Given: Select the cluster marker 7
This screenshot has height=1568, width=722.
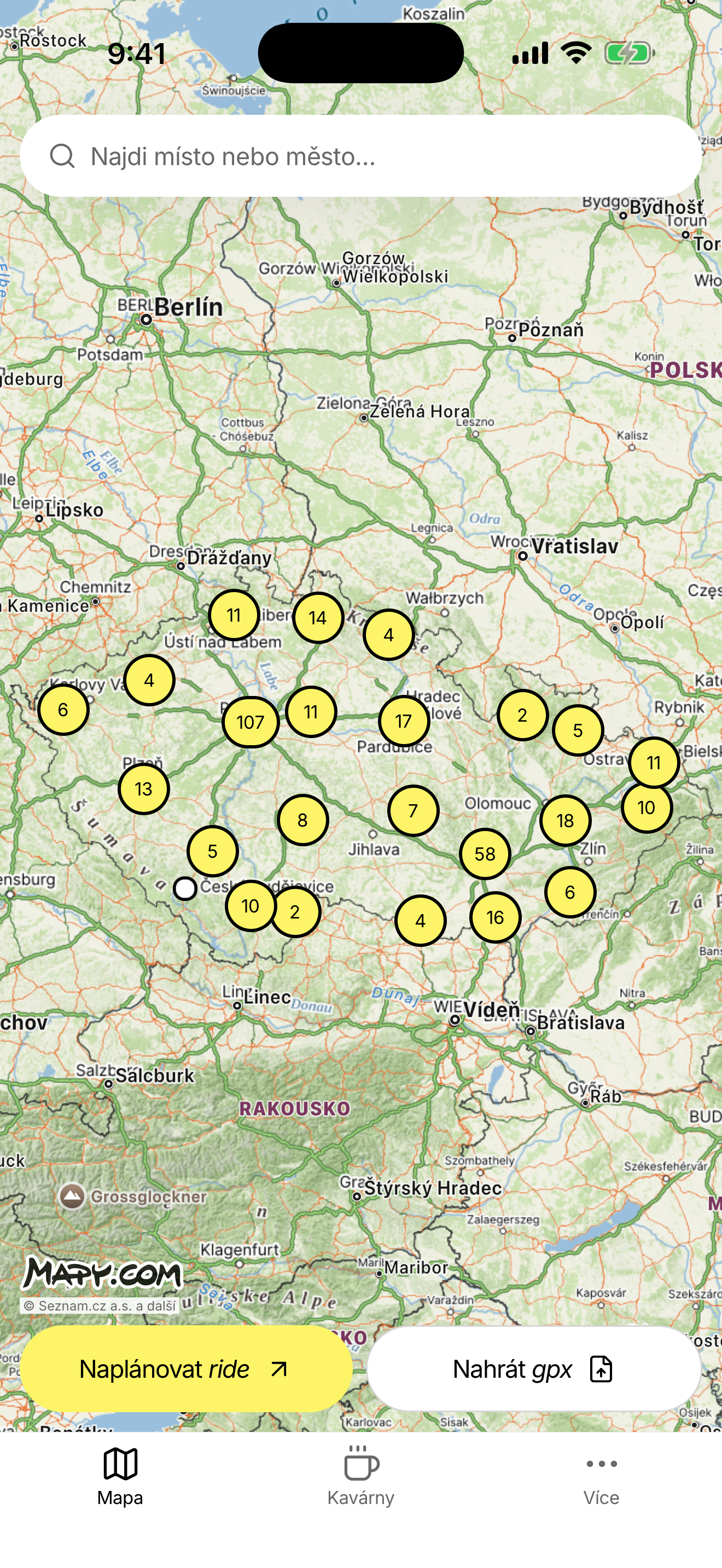Looking at the screenshot, I should (413, 810).
